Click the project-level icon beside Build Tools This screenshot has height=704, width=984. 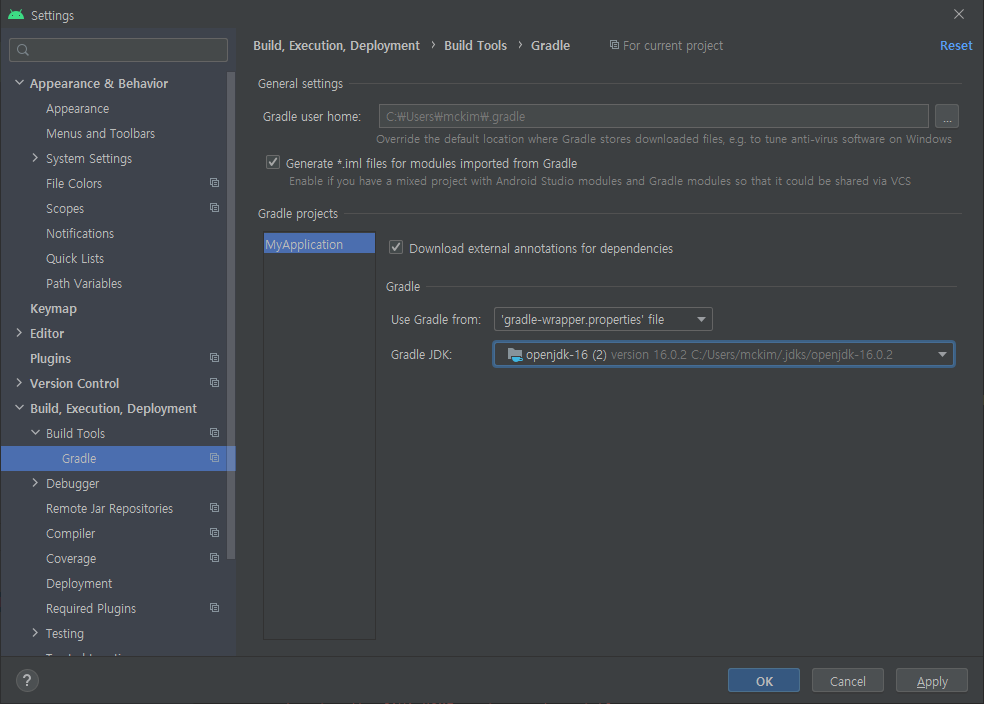click(x=215, y=433)
